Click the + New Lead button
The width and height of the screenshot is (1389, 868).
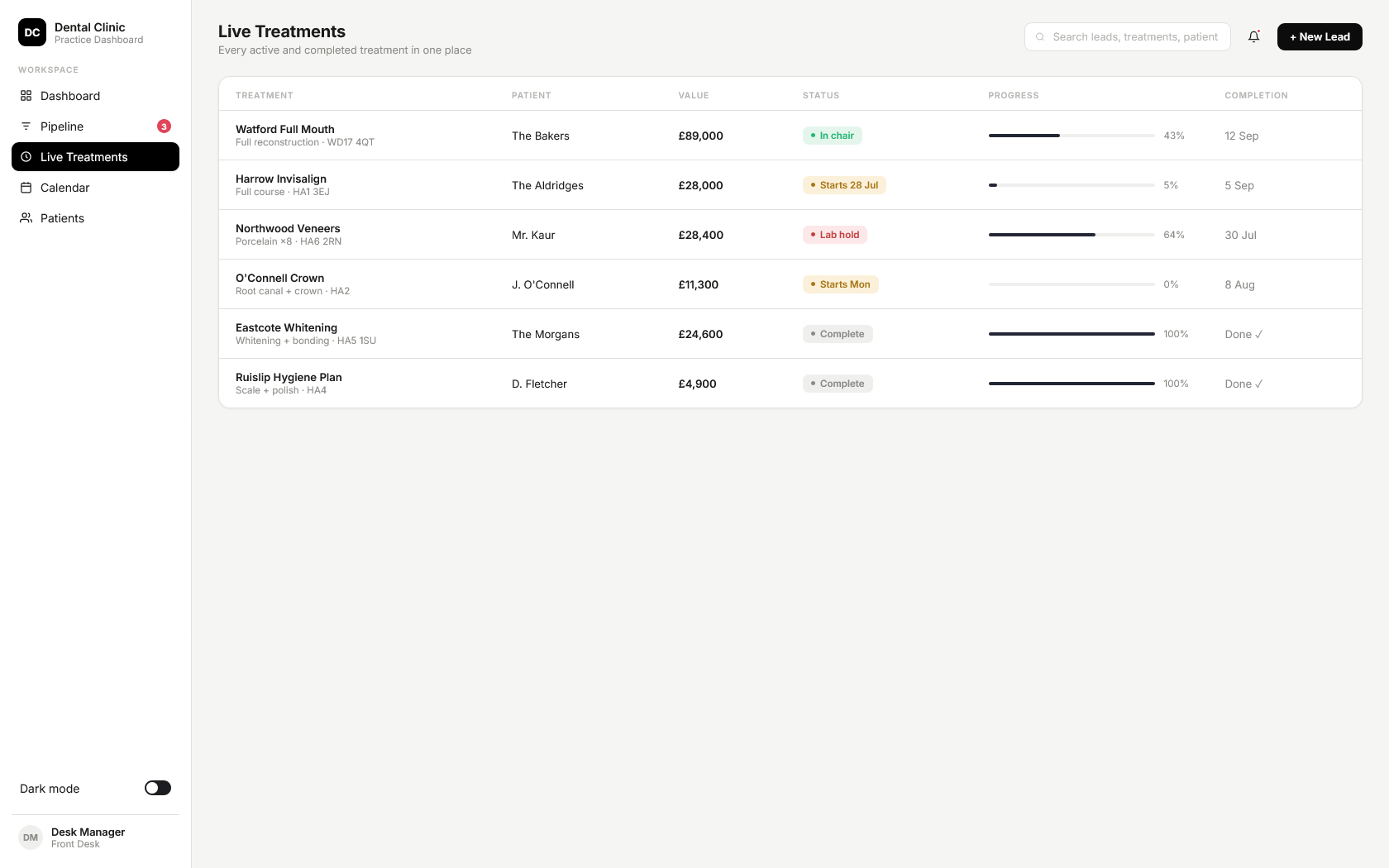[x=1320, y=36]
